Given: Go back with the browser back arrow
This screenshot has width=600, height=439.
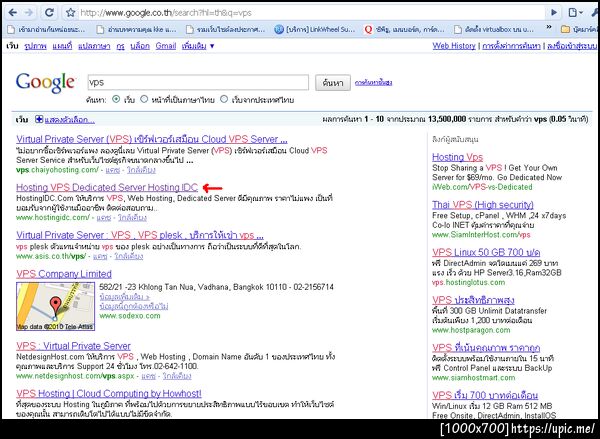Looking at the screenshot, I should (13, 13).
